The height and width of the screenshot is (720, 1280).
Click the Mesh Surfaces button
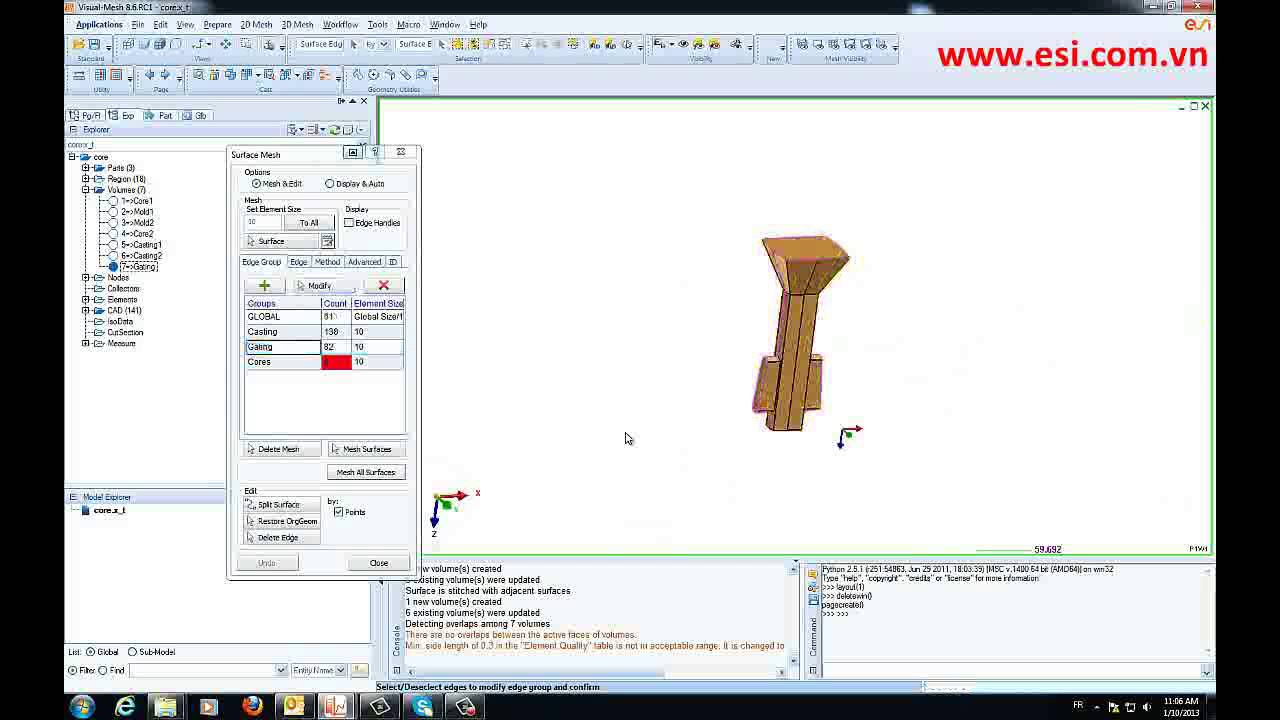(x=367, y=449)
